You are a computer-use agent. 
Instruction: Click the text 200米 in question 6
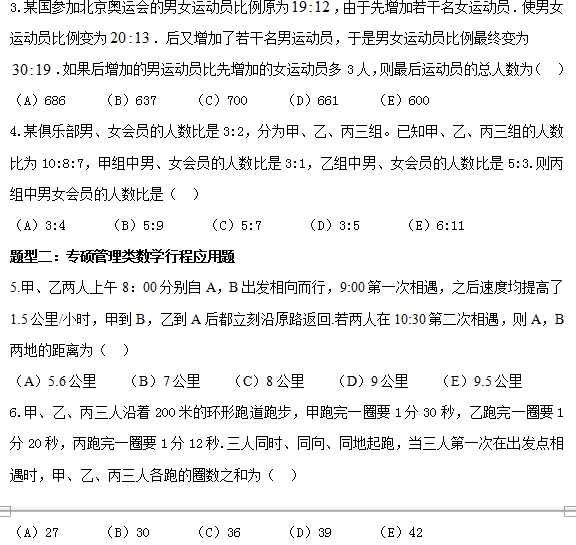(173, 413)
